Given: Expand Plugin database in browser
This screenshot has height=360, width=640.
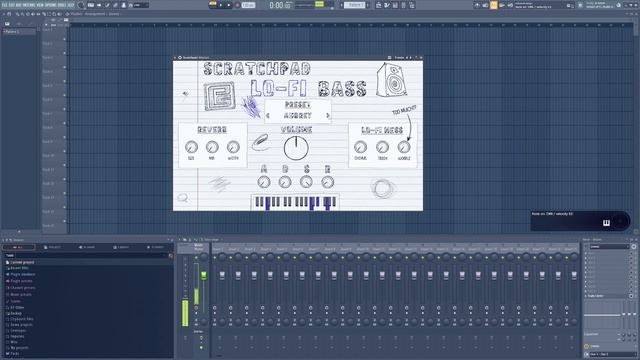Looking at the screenshot, I should click(x=20, y=275).
